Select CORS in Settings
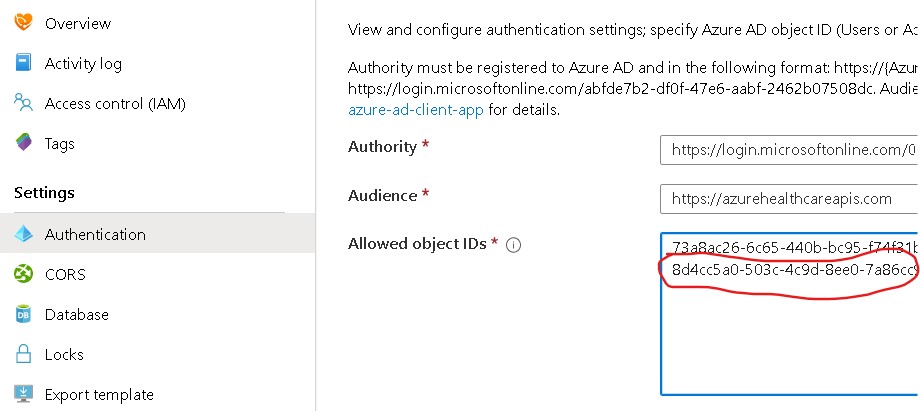This screenshot has height=411, width=920. 65,275
